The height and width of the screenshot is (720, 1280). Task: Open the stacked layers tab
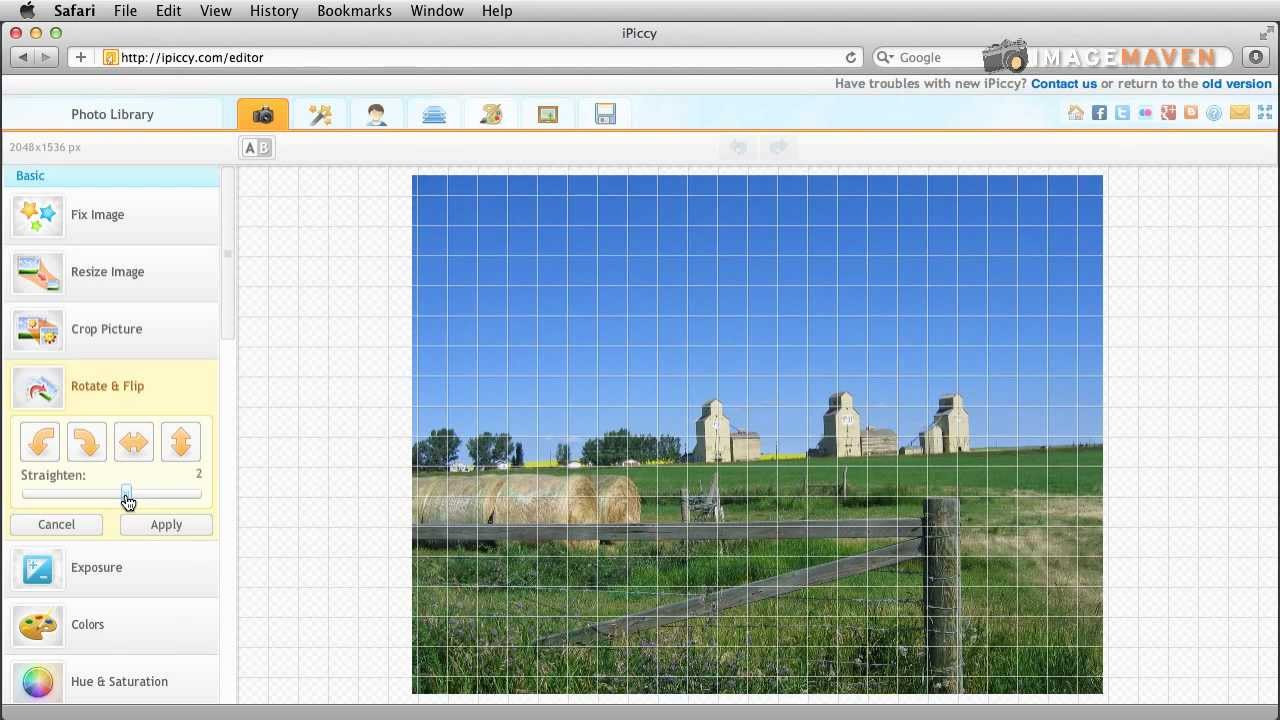point(434,114)
